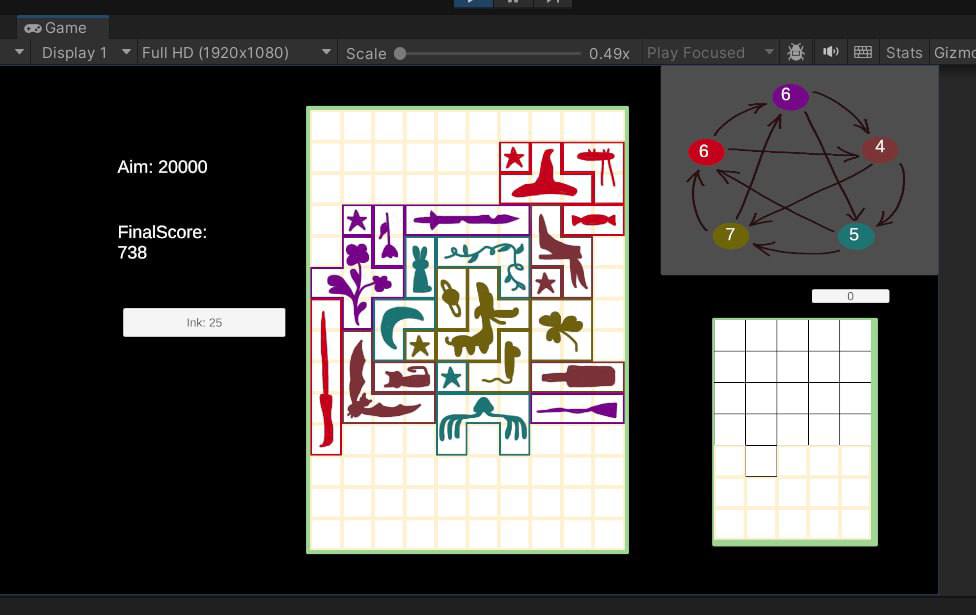The height and width of the screenshot is (615, 976).
Task: Select the olive four-leaf clover piece
Action: point(561,328)
